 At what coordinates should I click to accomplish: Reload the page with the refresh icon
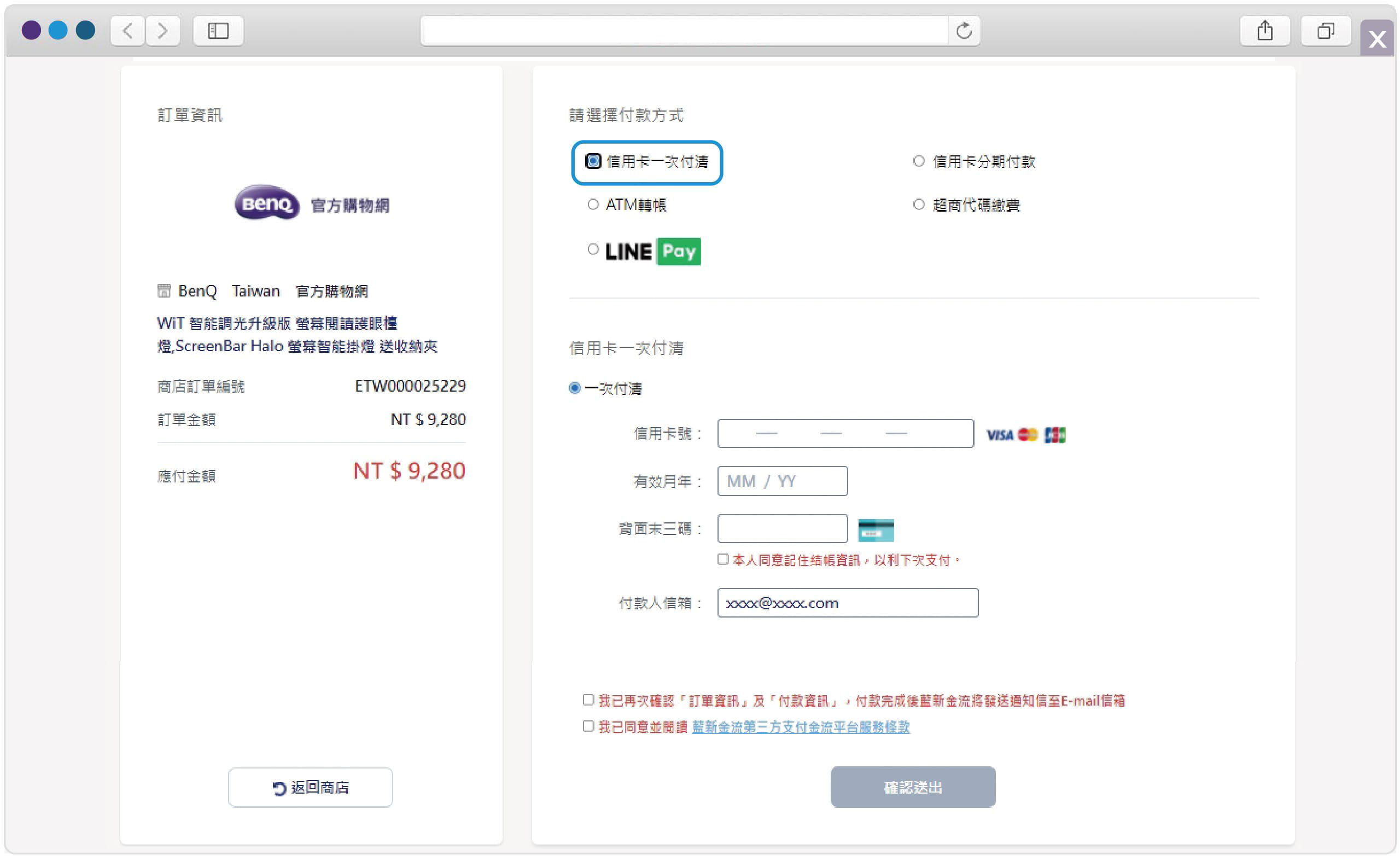(964, 30)
